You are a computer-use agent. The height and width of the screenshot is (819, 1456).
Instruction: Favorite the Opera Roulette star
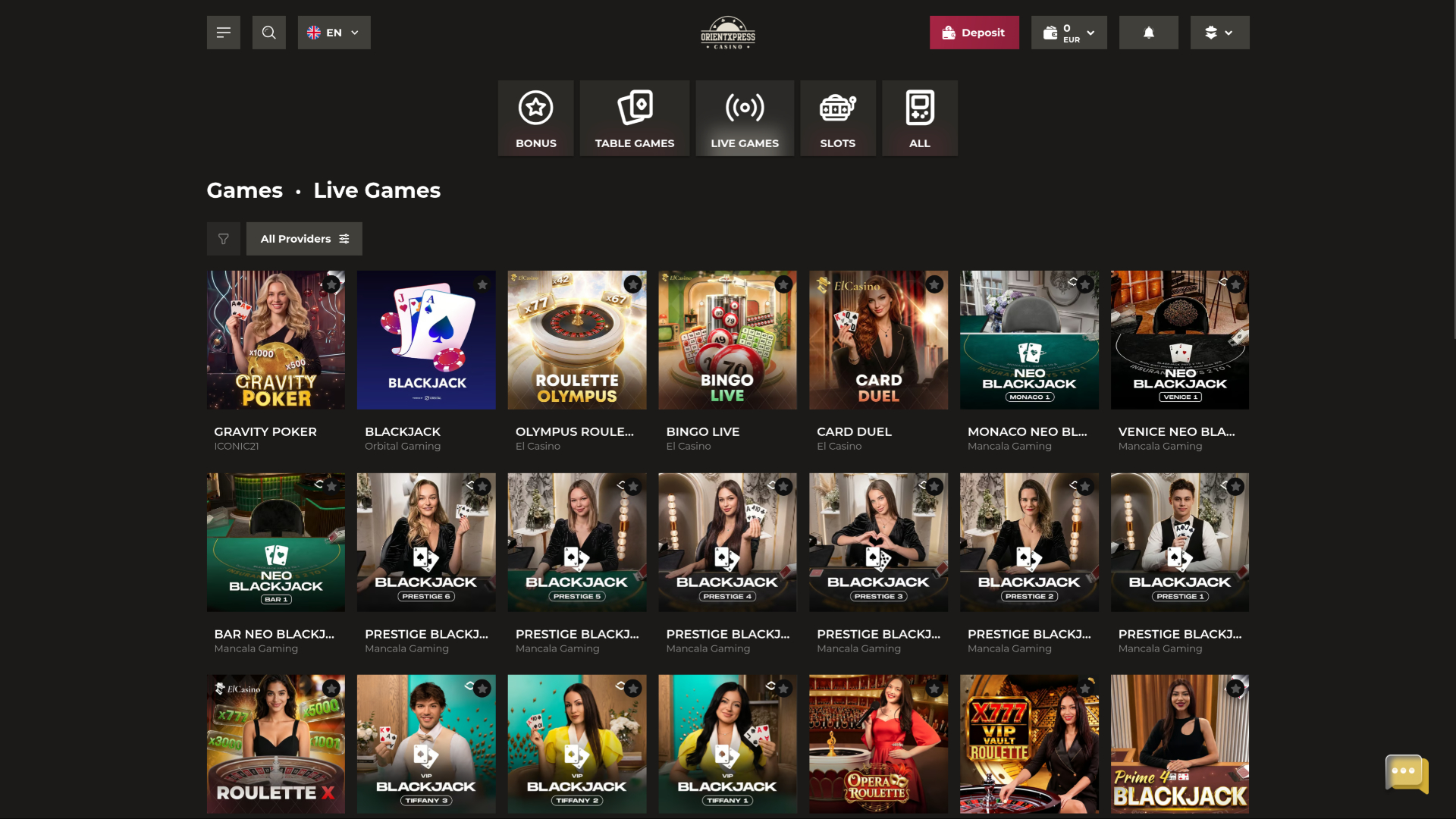pyautogui.click(x=934, y=689)
